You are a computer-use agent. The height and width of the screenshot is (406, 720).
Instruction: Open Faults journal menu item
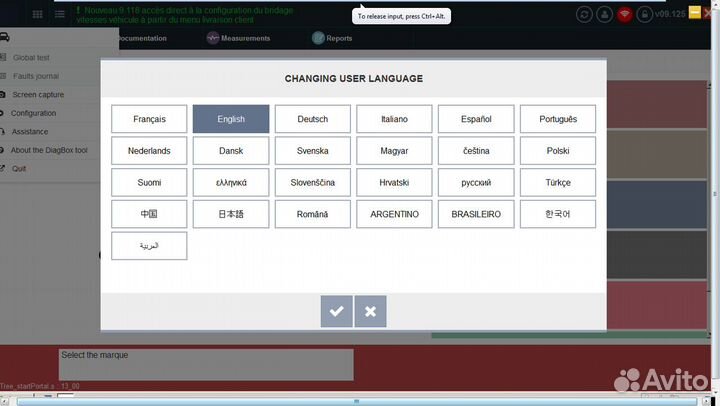[x=35, y=76]
